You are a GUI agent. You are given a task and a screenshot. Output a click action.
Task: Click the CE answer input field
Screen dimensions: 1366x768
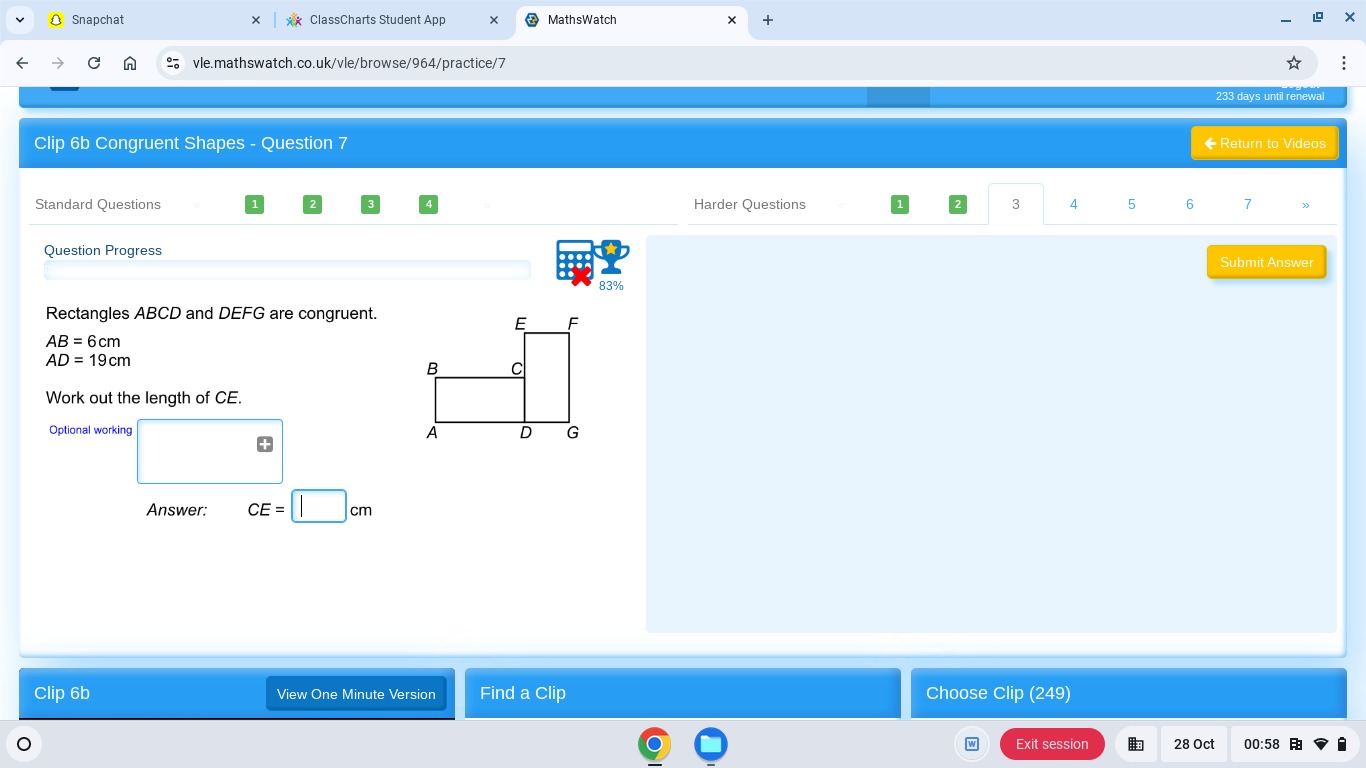coord(319,506)
